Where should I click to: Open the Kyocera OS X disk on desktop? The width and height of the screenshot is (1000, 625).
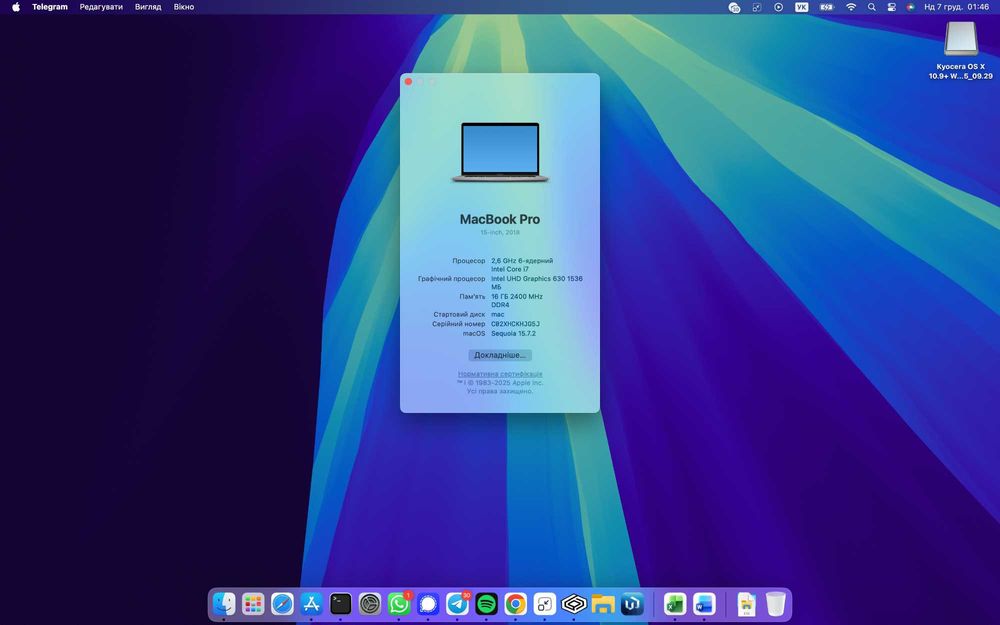pyautogui.click(x=960, y=51)
